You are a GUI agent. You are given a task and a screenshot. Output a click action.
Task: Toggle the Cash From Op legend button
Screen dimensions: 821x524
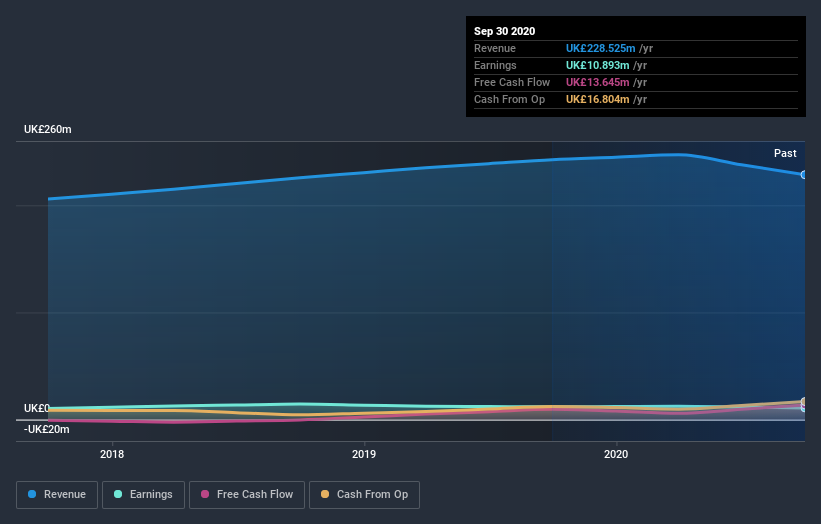coord(364,495)
